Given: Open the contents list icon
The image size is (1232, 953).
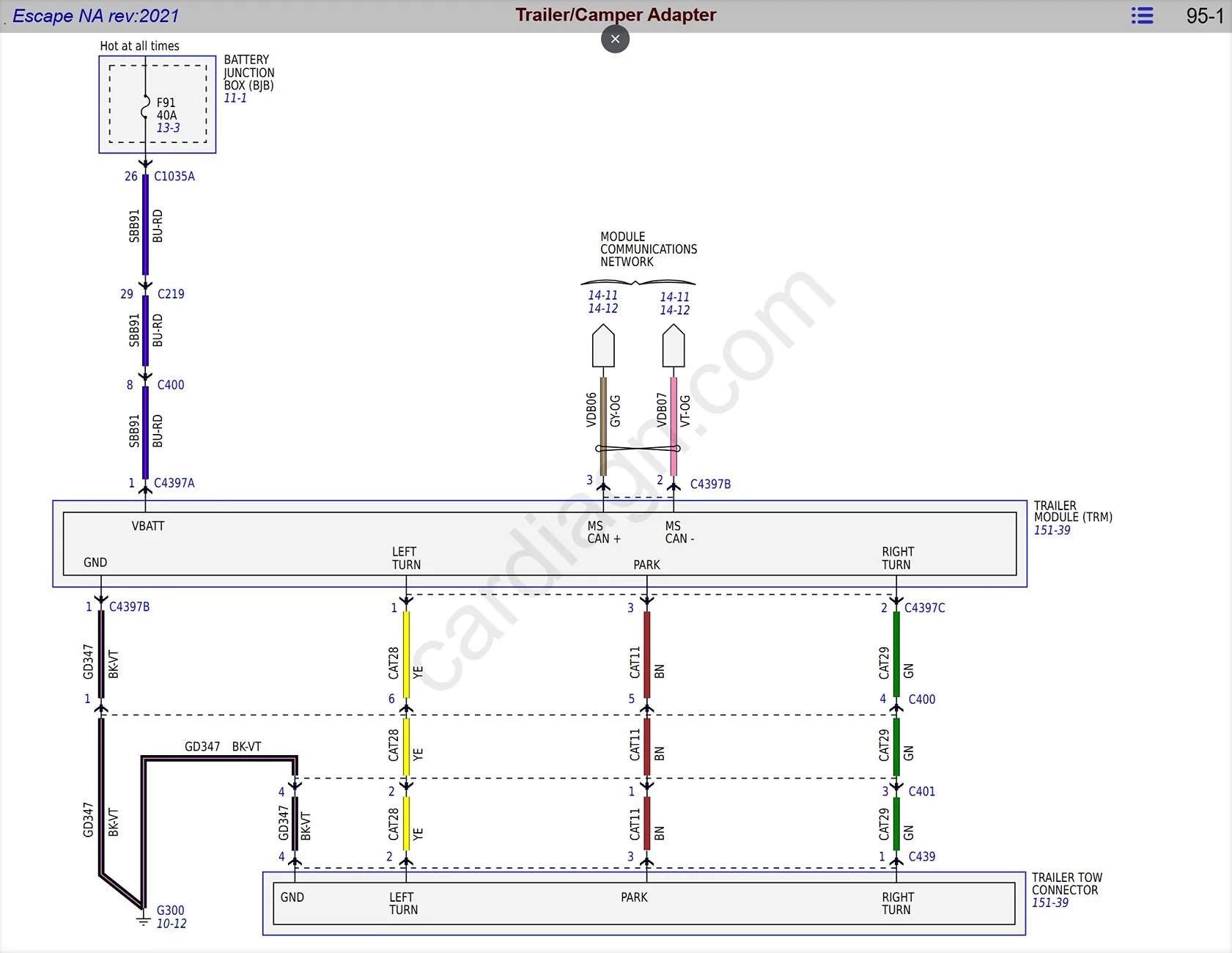Looking at the screenshot, I should (1142, 15).
